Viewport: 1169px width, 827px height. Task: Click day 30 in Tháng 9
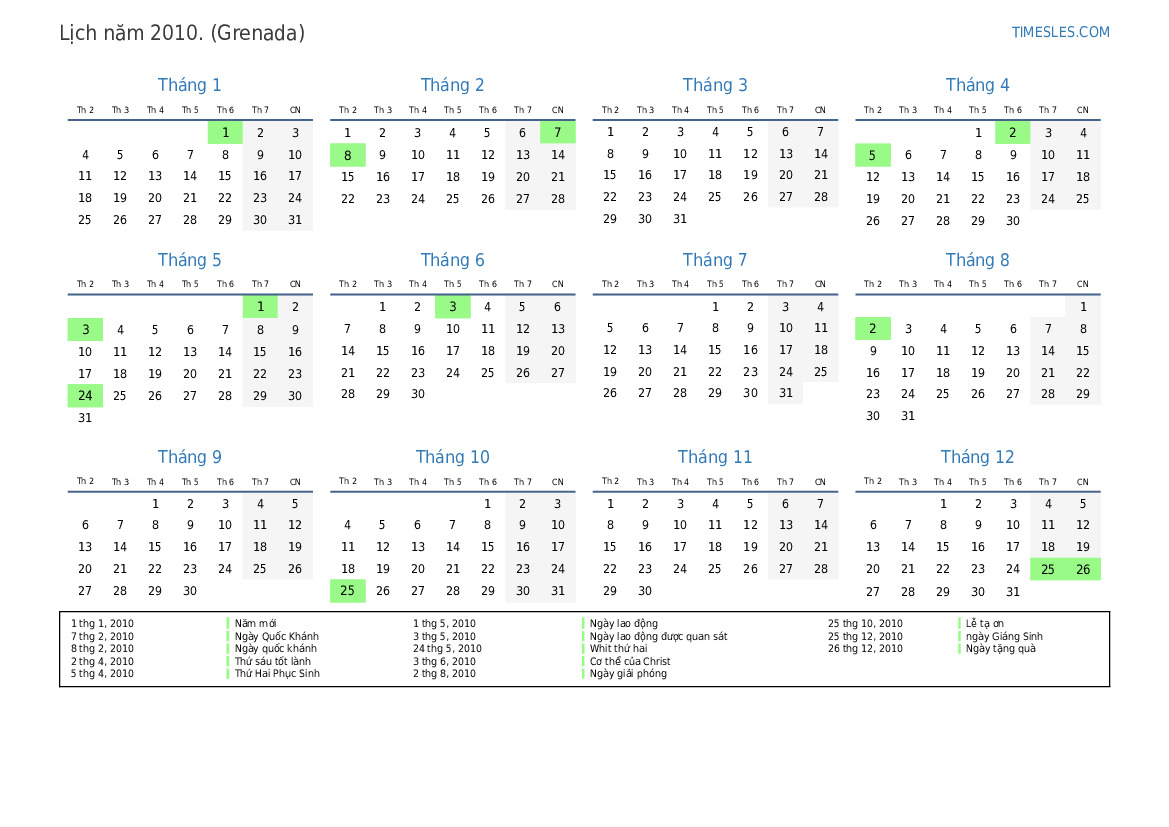point(190,591)
